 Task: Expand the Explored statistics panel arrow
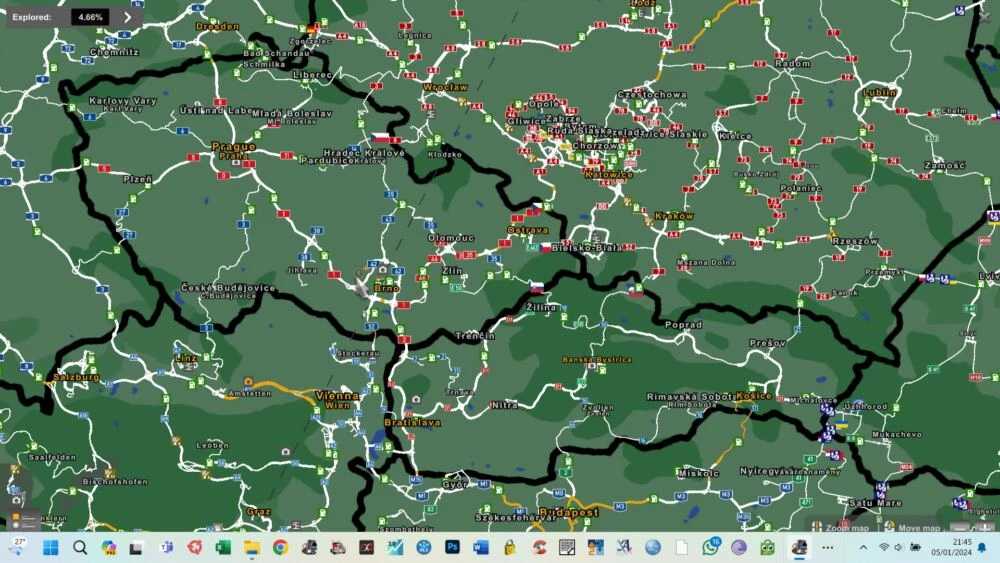coord(127,17)
